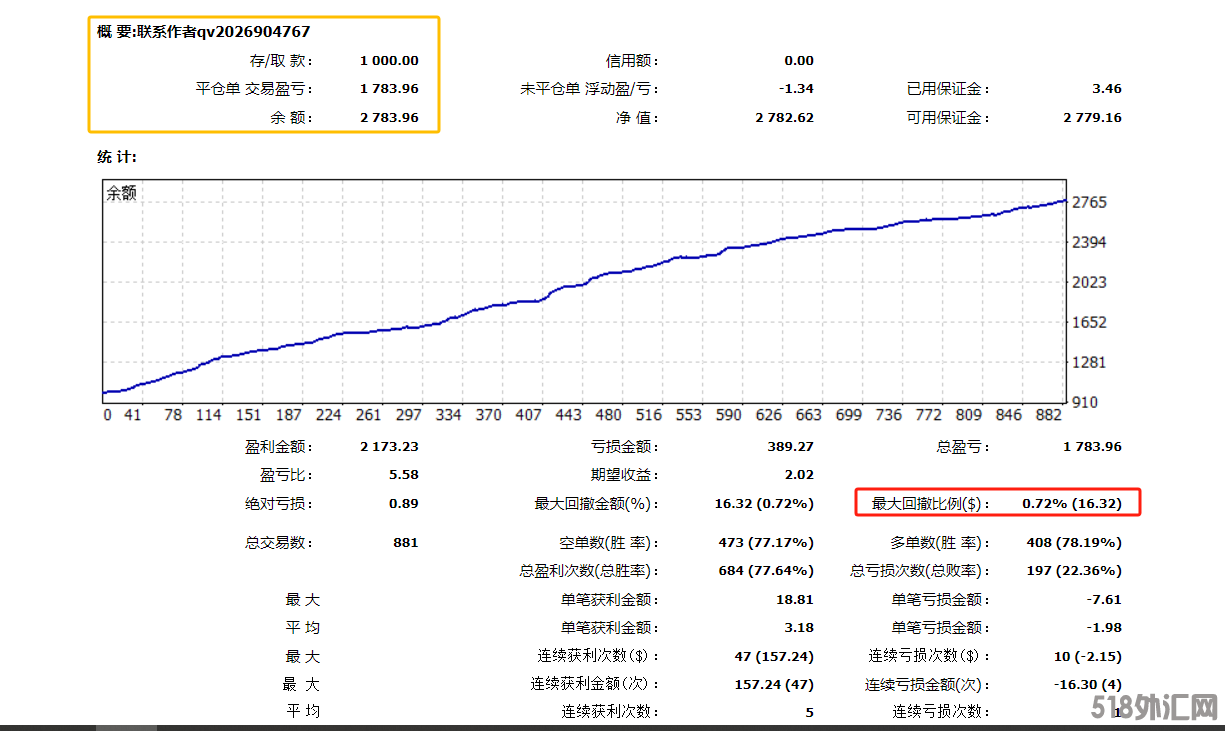
Task: Select the absolute drawdown value '0.89'
Action: tap(404, 503)
